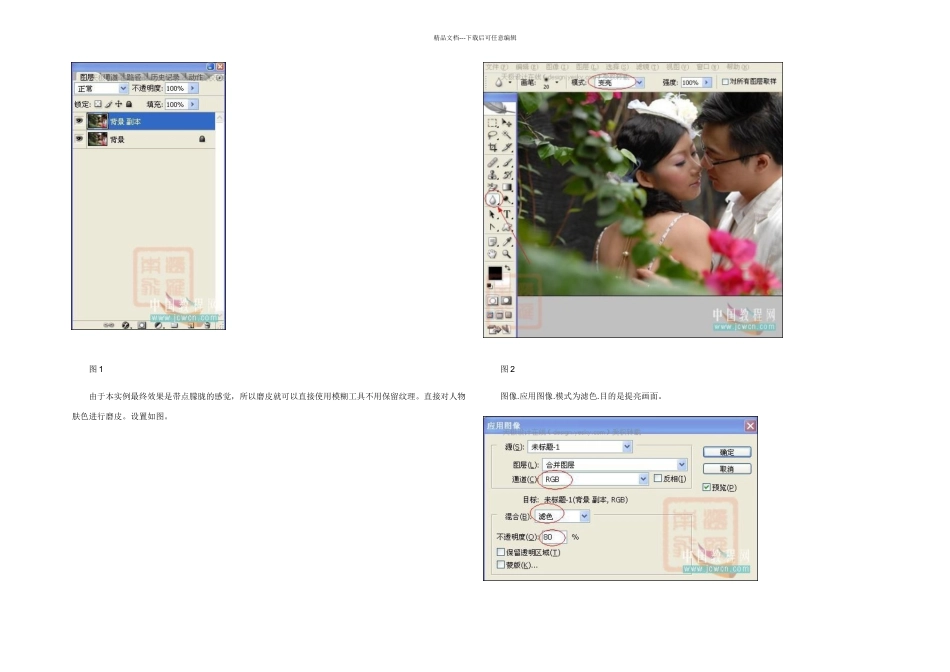The image size is (950, 672).
Task: Select the Path Selection tool
Action: [493, 214]
